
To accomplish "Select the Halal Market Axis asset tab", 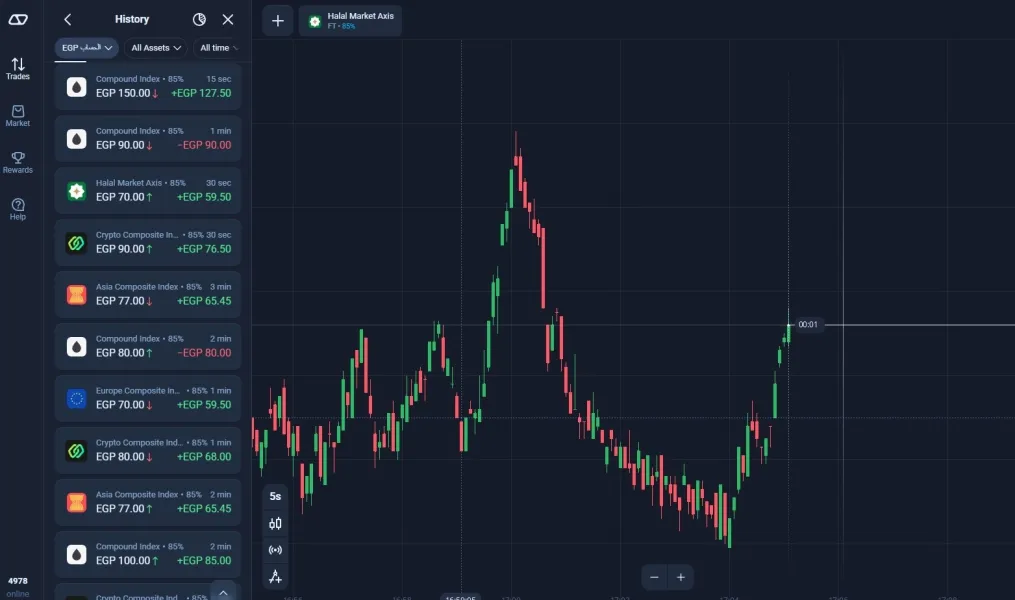I will (x=350, y=21).
